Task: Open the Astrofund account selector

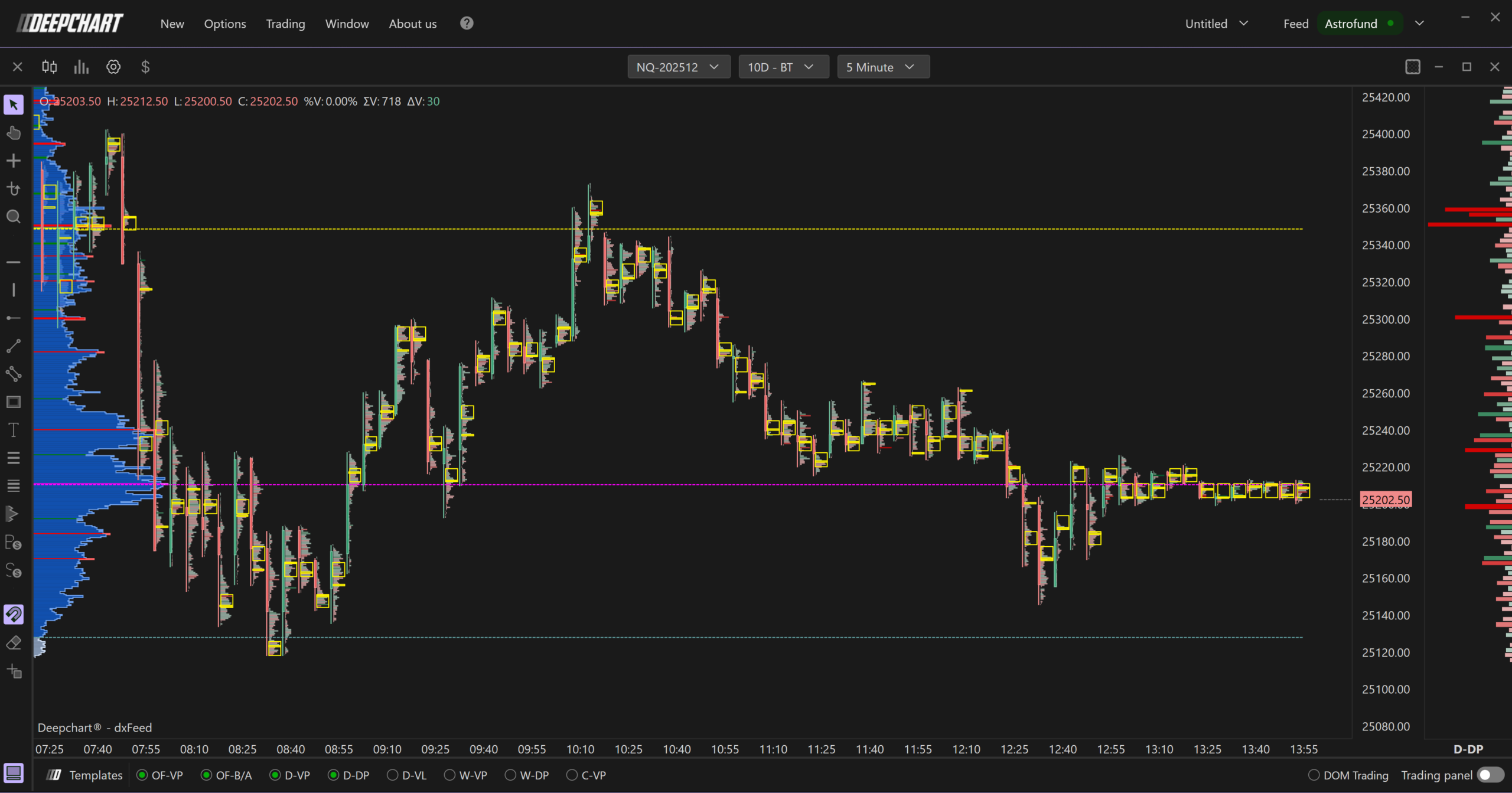Action: [x=1359, y=24]
